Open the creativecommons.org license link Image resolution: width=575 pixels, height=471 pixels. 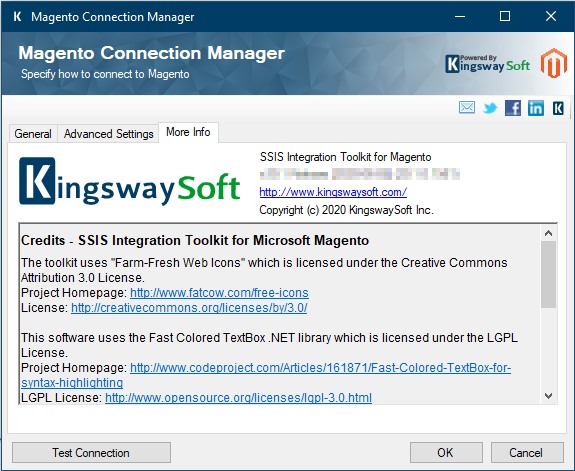pos(189,308)
